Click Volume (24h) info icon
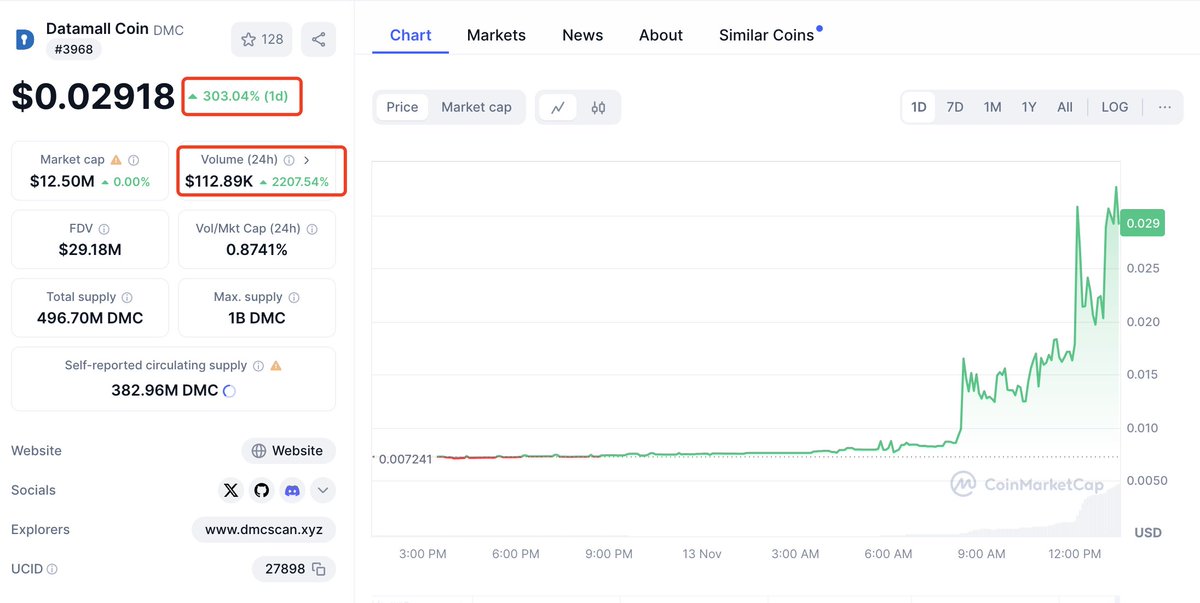Screen dimensions: 1200x603 tap(289, 160)
